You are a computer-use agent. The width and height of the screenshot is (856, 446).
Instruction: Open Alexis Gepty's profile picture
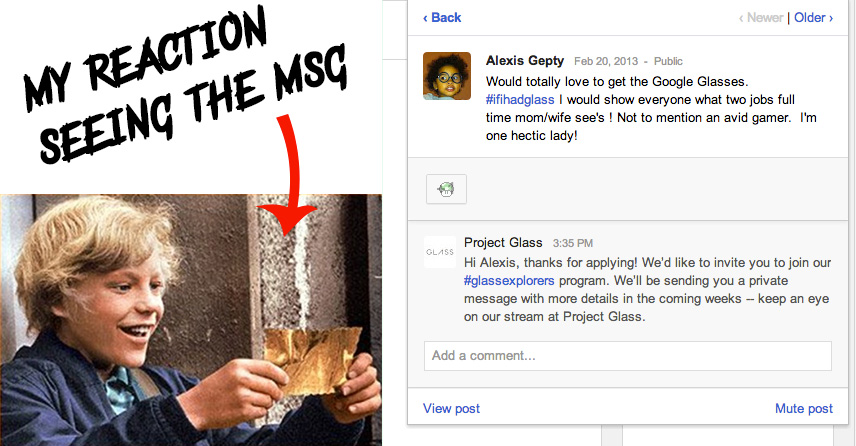point(447,76)
